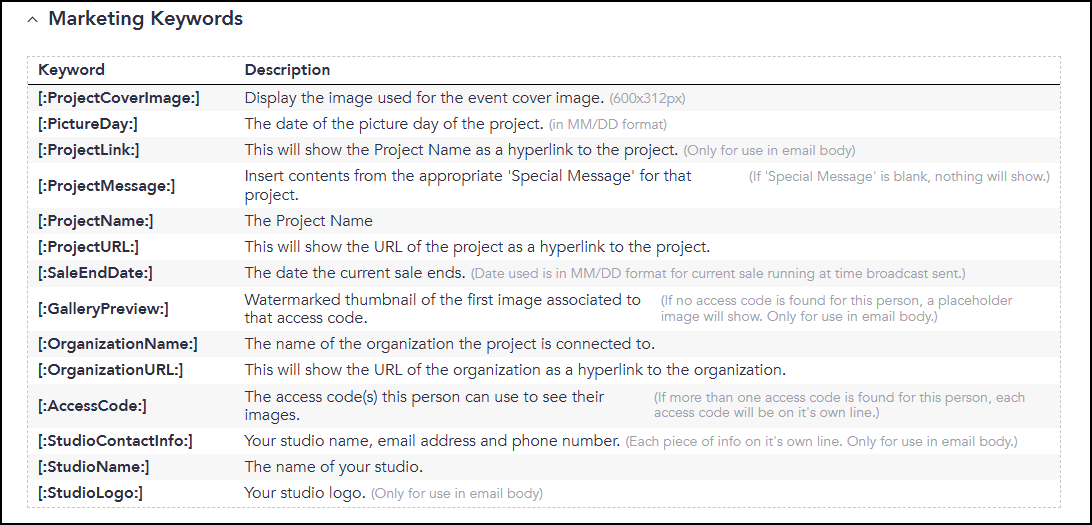Collapse the Marketing Keywords section chevron
The height and width of the screenshot is (525, 1092).
point(32,20)
